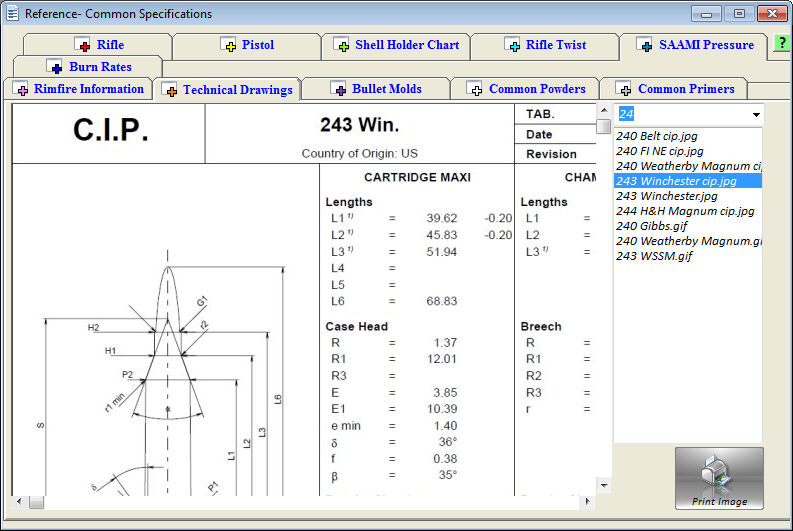
Task: Select 244 H&H Magnum cip.jpg
Action: [x=688, y=211]
